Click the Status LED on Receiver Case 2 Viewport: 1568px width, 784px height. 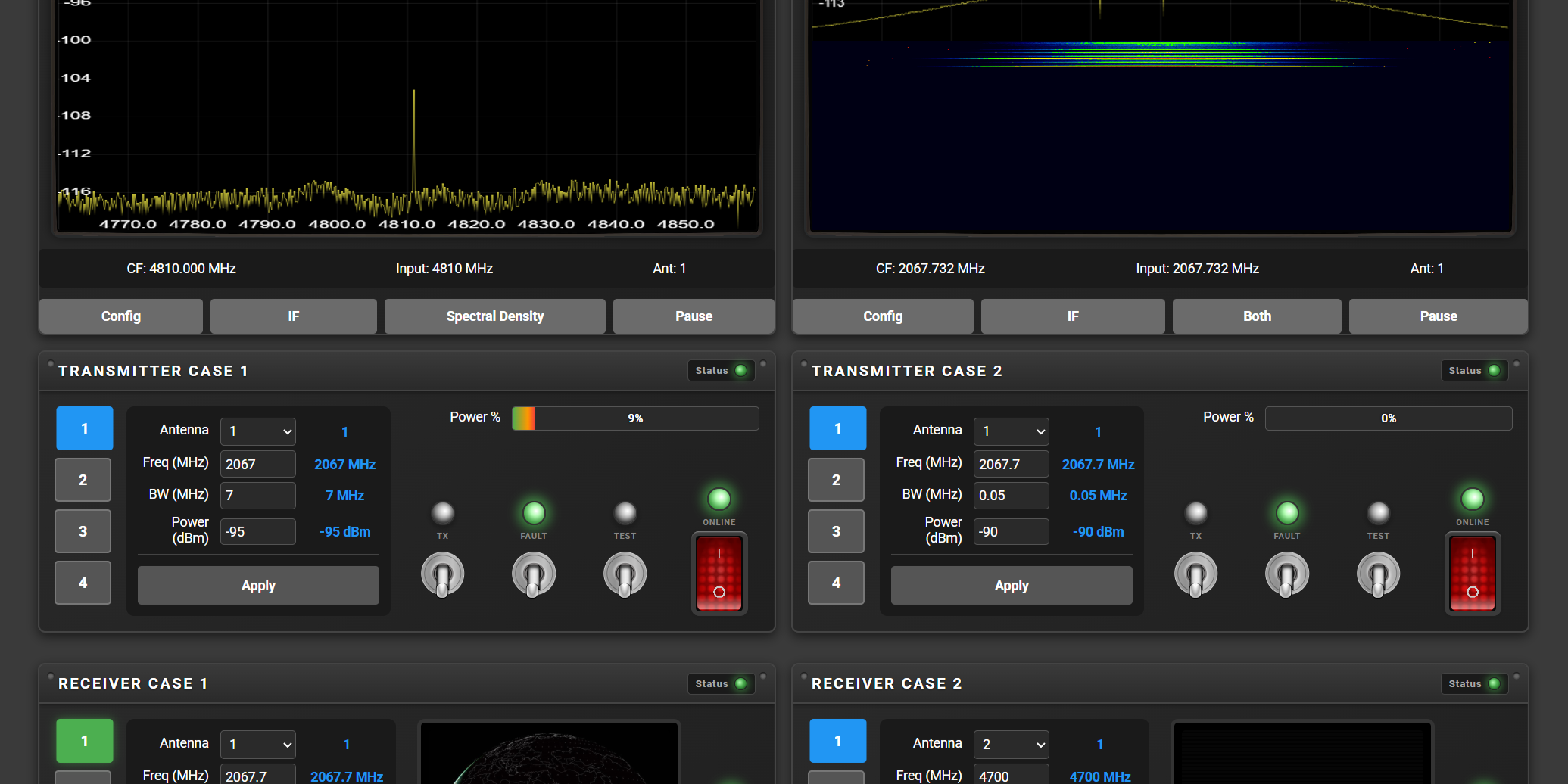pos(1494,683)
